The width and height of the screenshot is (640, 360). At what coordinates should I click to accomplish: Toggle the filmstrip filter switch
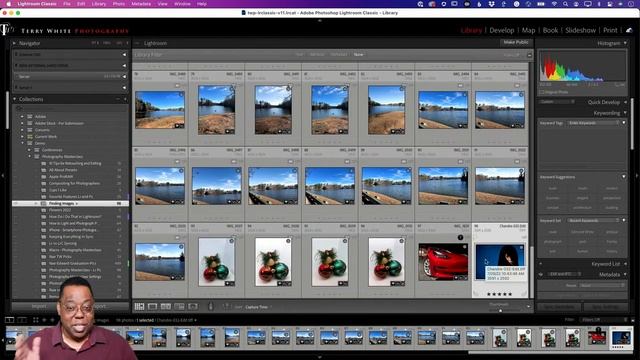pyautogui.click(x=633, y=320)
